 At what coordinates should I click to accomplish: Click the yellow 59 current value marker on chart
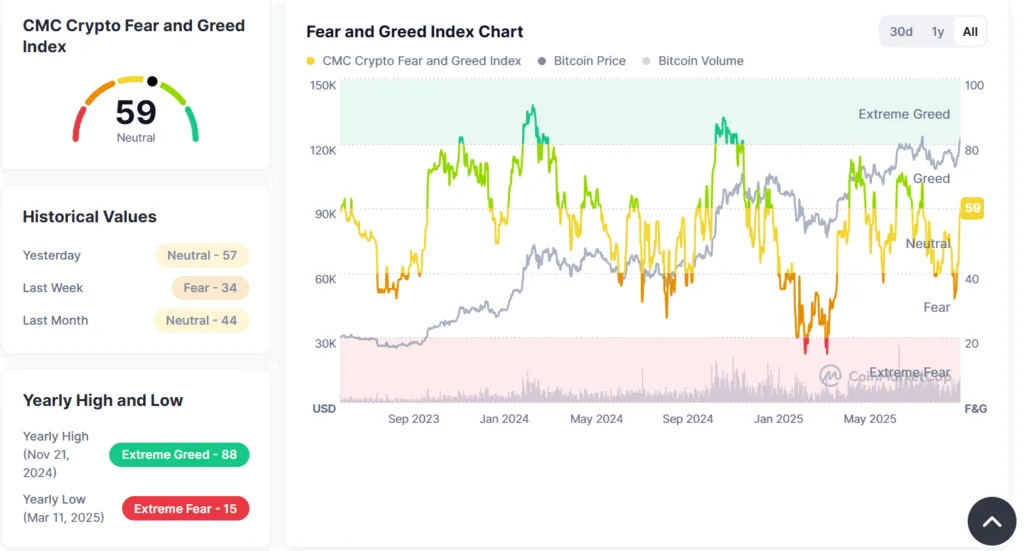971,208
